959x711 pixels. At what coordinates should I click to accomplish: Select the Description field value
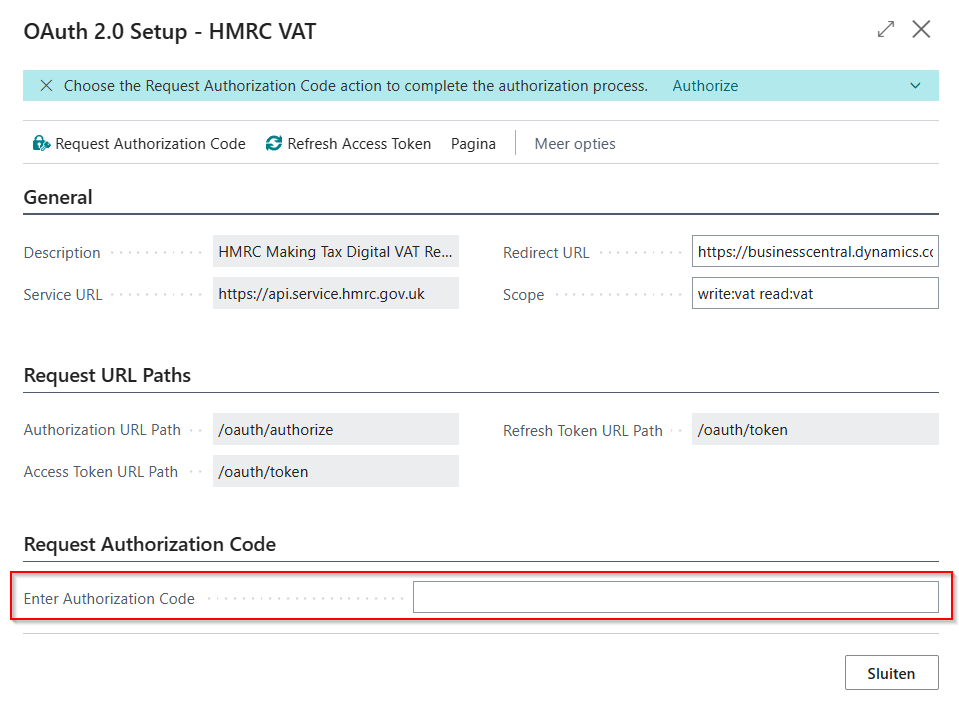(336, 251)
